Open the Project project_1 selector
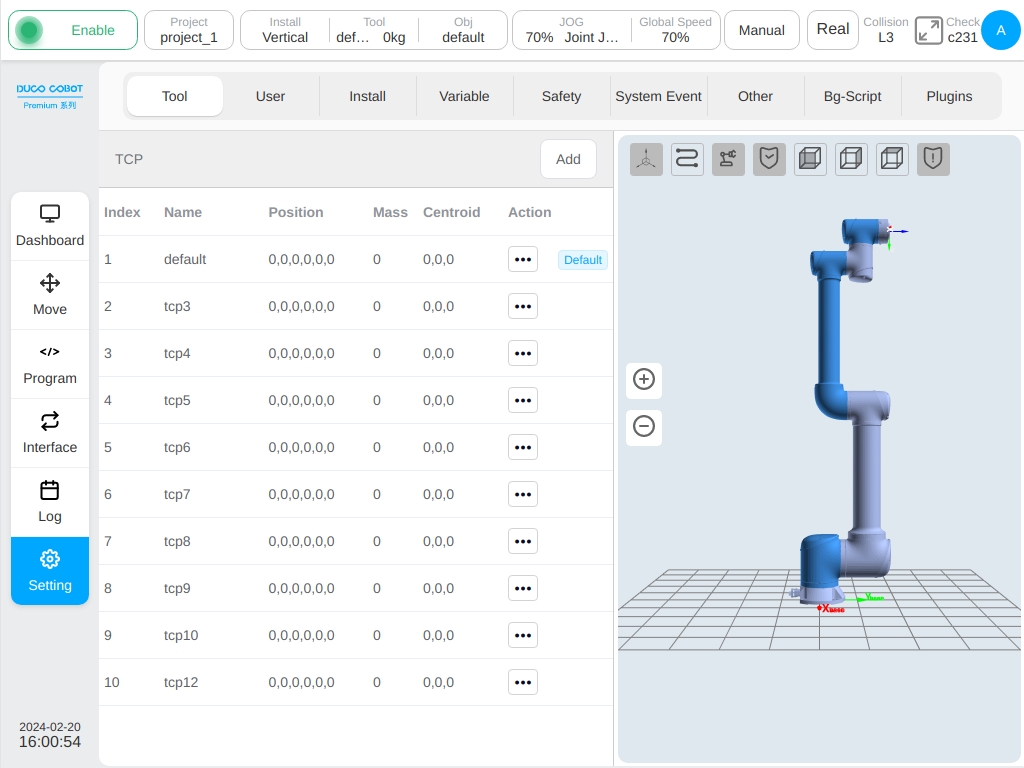1024x768 pixels. [x=189, y=30]
